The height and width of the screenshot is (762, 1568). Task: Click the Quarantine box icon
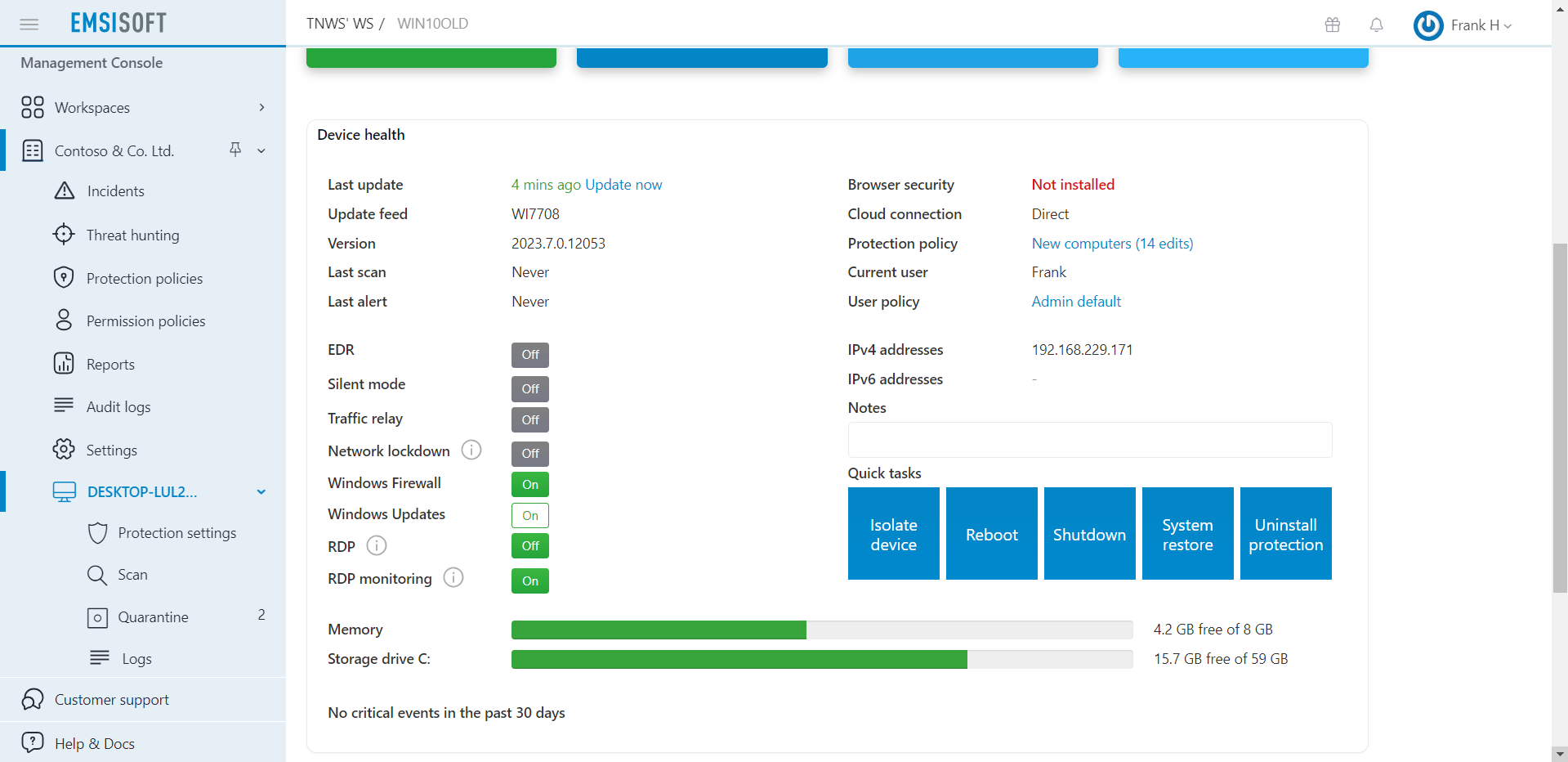pos(97,617)
